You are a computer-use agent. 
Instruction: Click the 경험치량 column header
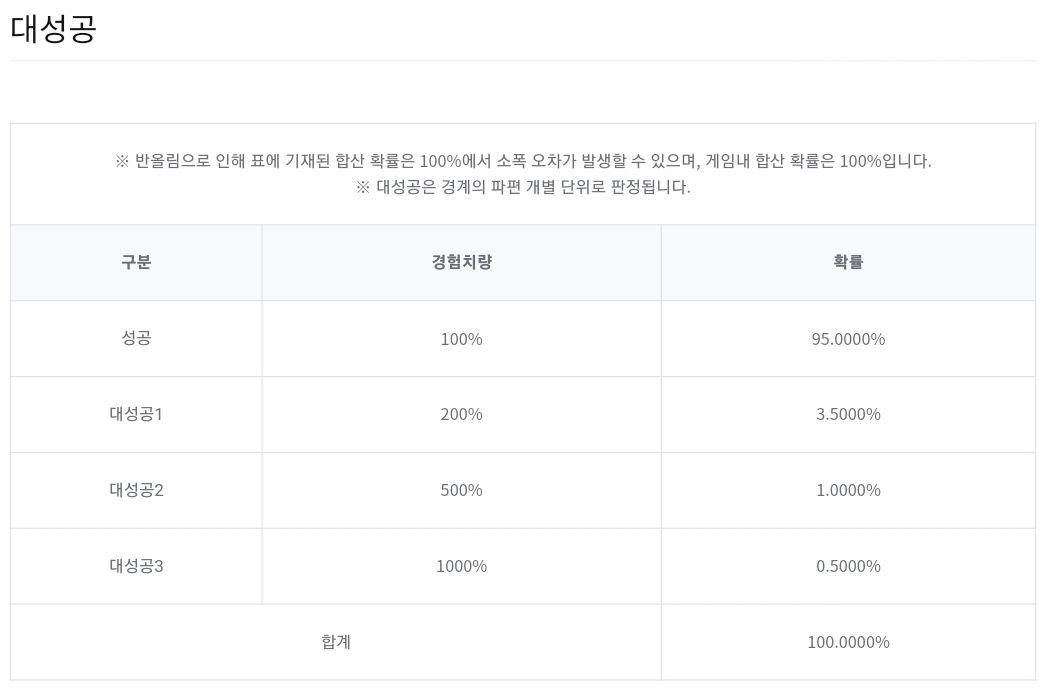tap(461, 262)
